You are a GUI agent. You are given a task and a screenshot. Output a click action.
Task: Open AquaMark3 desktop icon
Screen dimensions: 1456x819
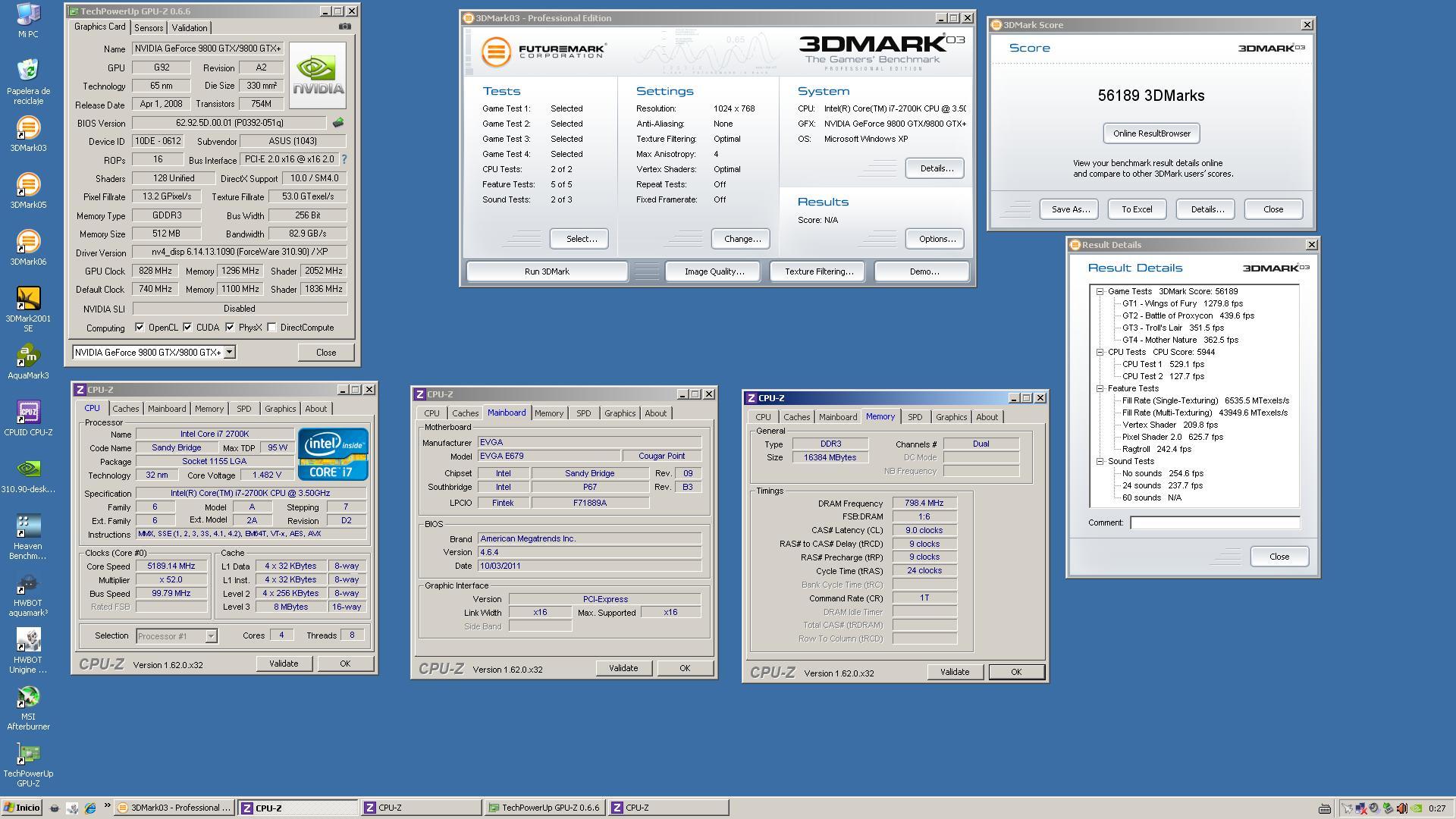(x=28, y=362)
